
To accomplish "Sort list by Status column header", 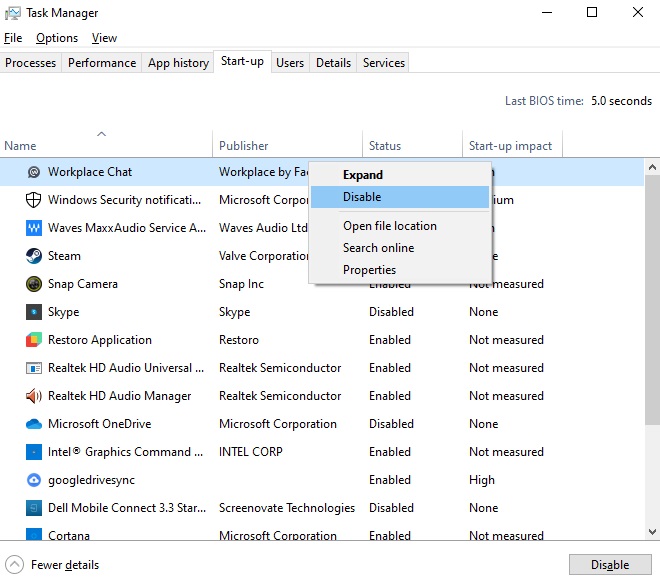I will (x=412, y=144).
